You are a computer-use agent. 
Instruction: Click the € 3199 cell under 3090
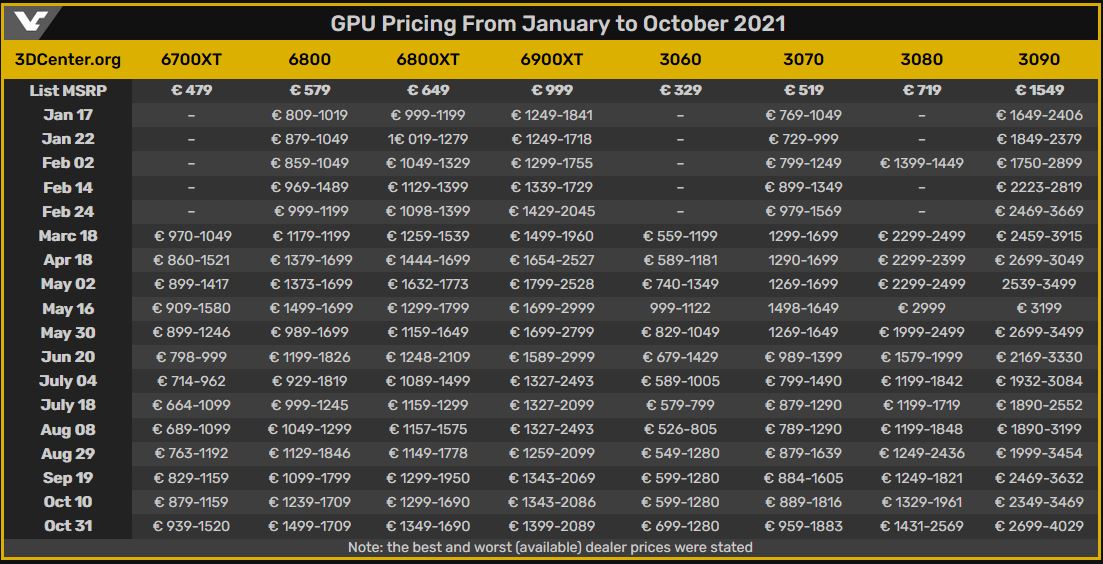click(1039, 309)
